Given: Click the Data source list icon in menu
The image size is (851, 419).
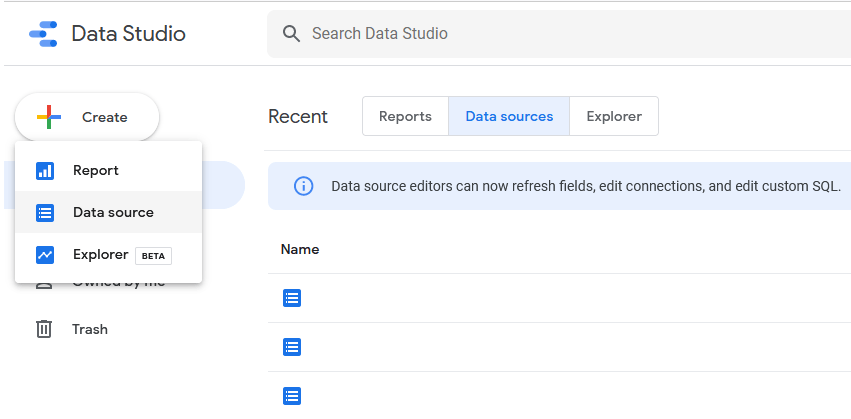Looking at the screenshot, I should (x=45, y=212).
